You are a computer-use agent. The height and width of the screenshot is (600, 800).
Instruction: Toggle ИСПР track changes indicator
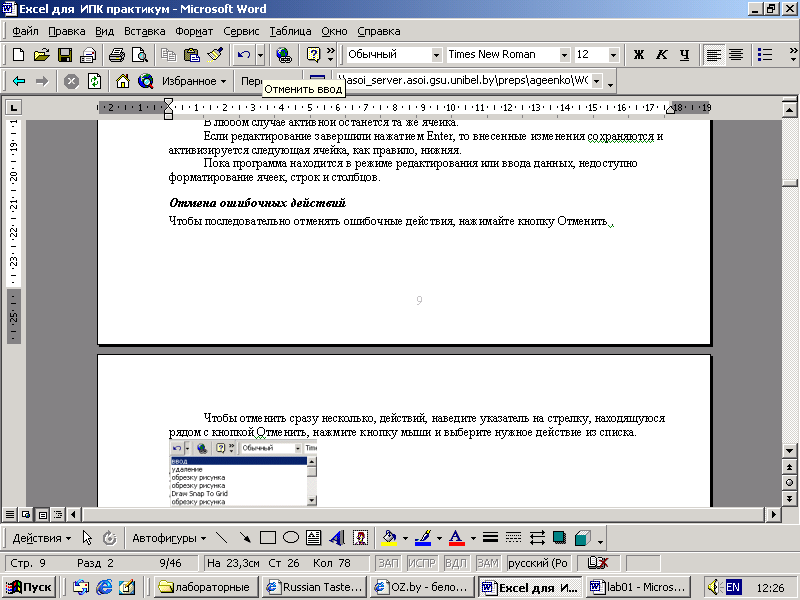point(421,563)
